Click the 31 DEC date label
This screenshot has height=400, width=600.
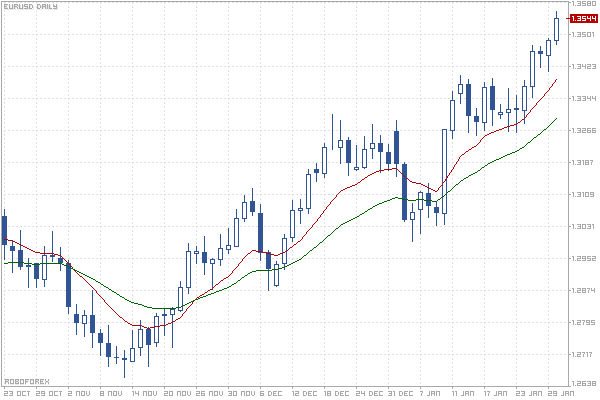(x=401, y=393)
